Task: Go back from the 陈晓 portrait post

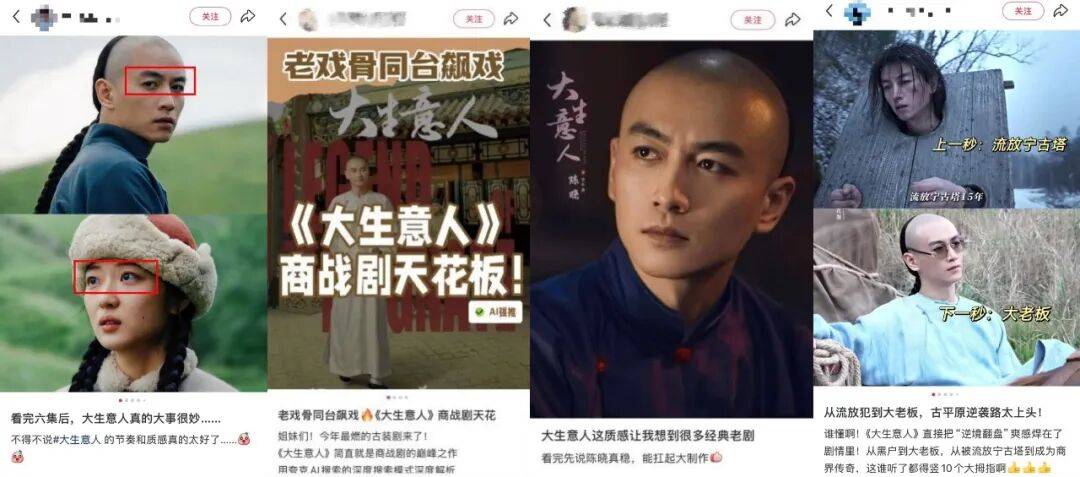Action: coord(548,20)
